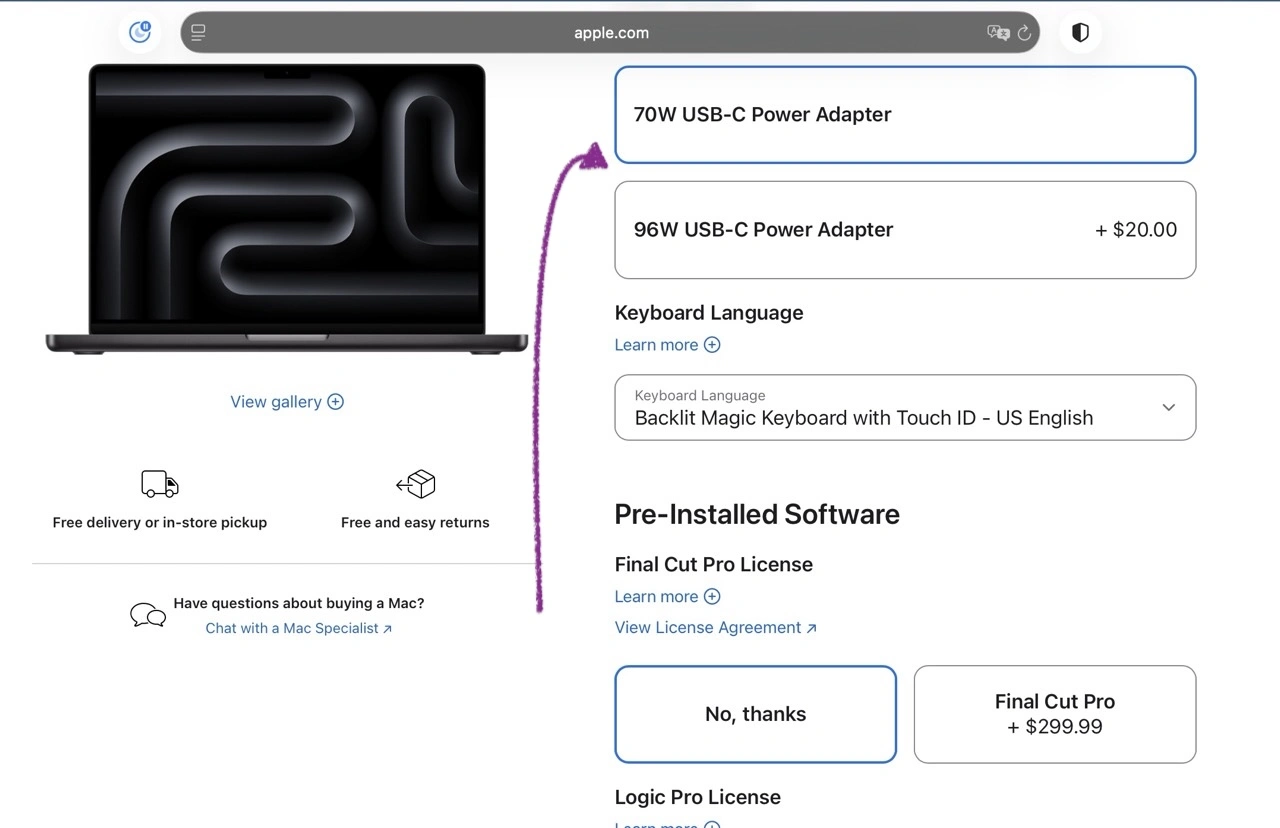Click the returns box icon
Viewport: 1280px width, 828px height.
(x=415, y=484)
